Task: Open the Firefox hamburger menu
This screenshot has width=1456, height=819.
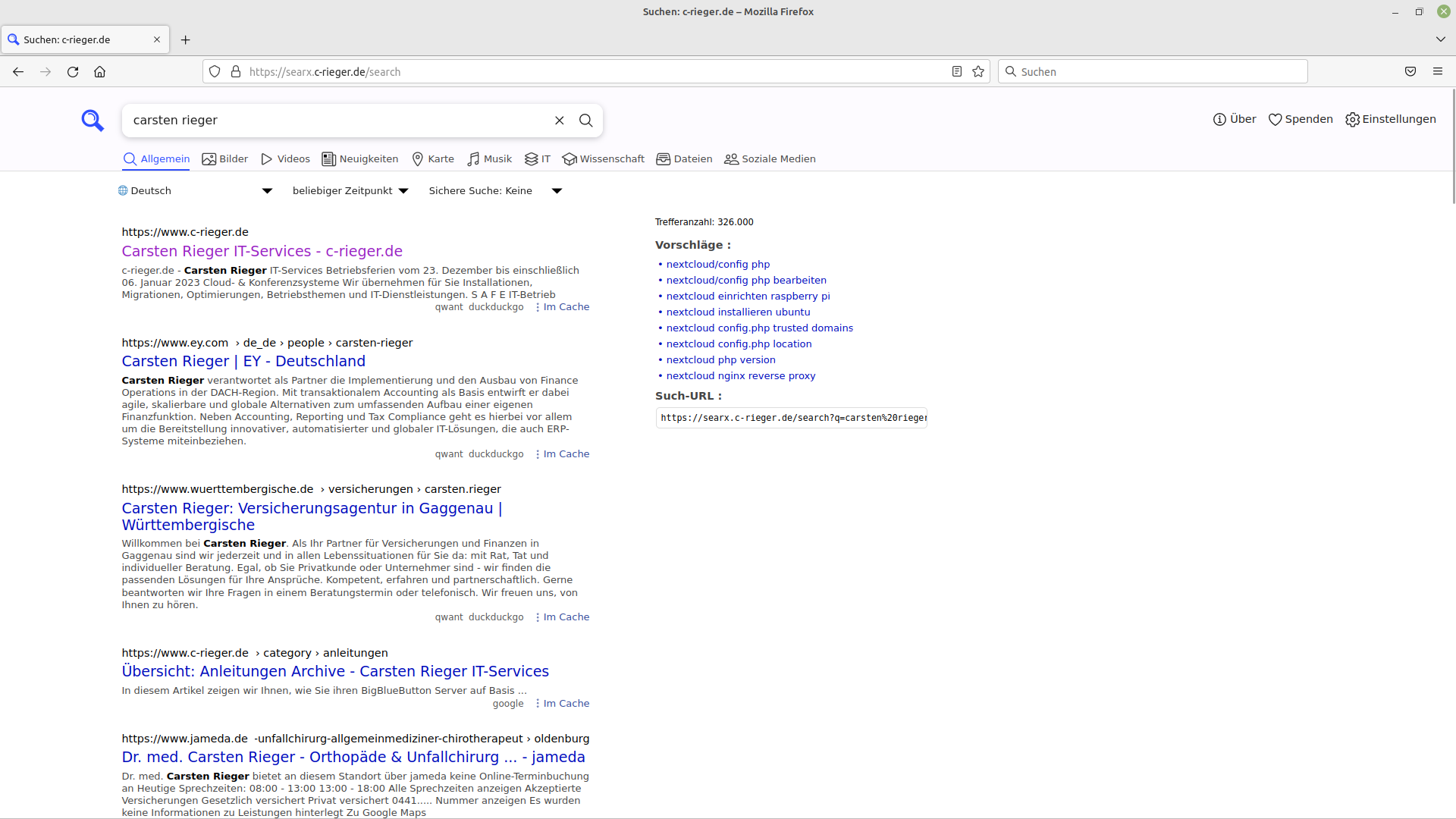Action: (1438, 71)
